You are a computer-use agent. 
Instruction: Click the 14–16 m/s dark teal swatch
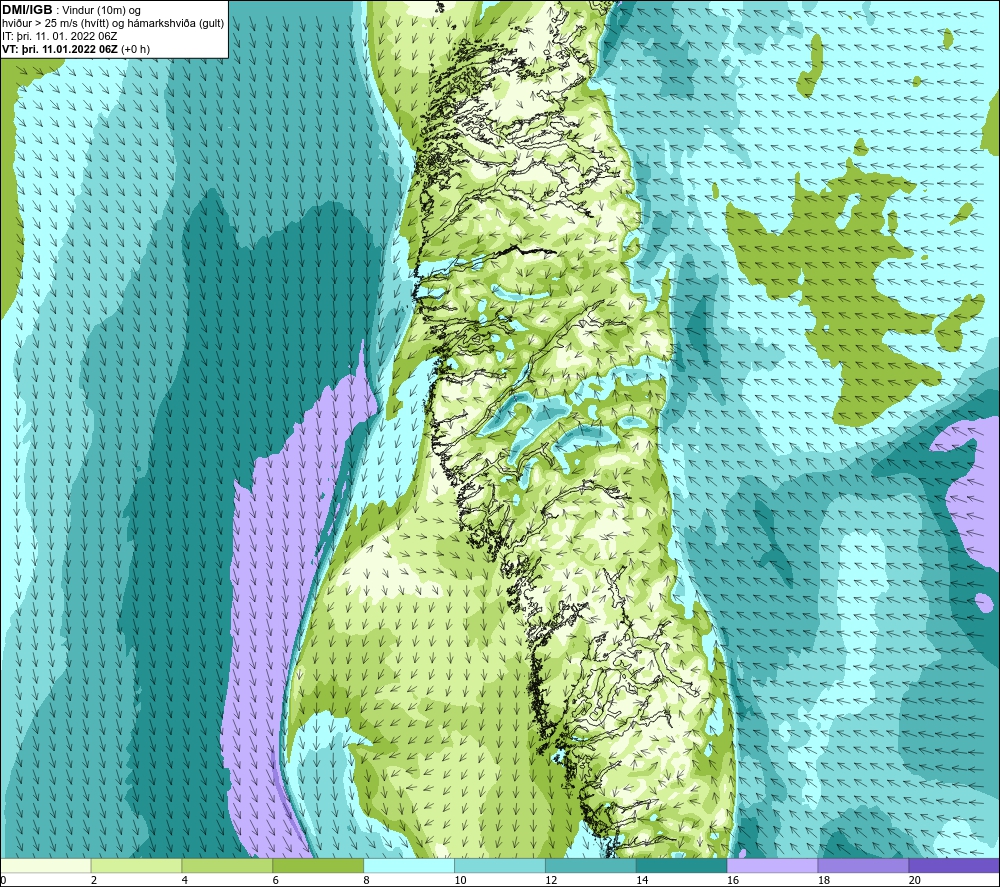[x=682, y=866]
